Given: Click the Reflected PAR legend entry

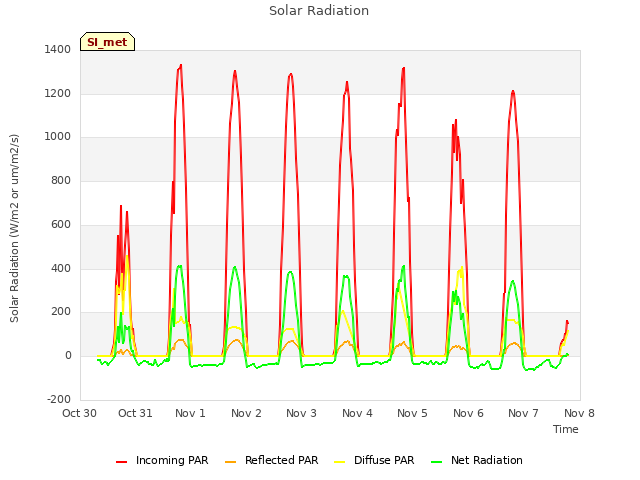Looking at the screenshot, I should [271, 460].
